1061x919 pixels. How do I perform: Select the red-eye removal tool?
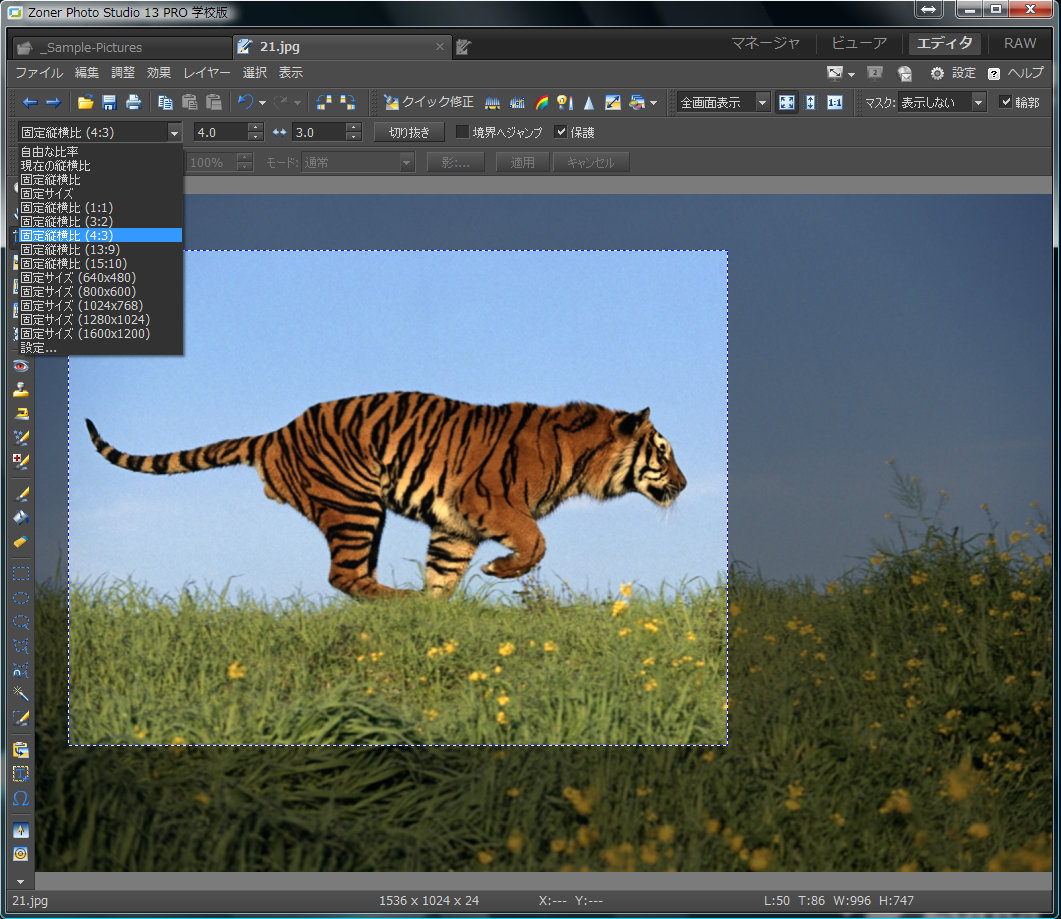point(20,366)
